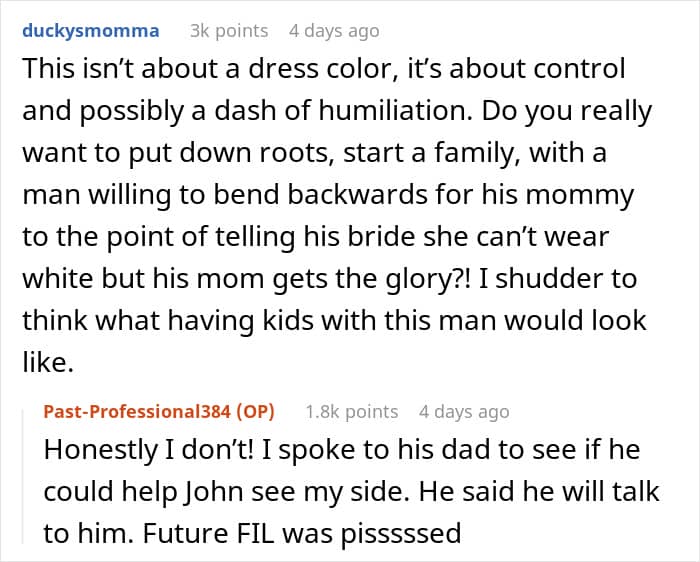Click the "1.8k points" score on OP's reply

point(351,412)
